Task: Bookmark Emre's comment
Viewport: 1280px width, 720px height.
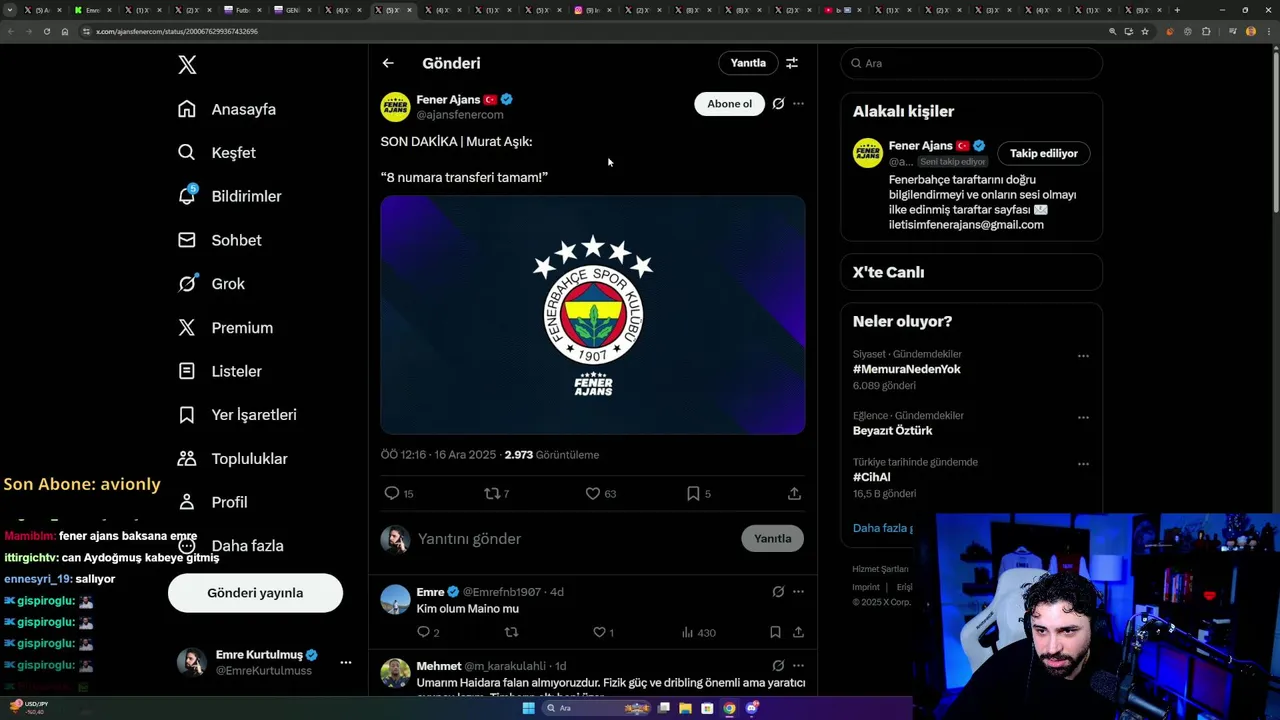Action: point(775,633)
